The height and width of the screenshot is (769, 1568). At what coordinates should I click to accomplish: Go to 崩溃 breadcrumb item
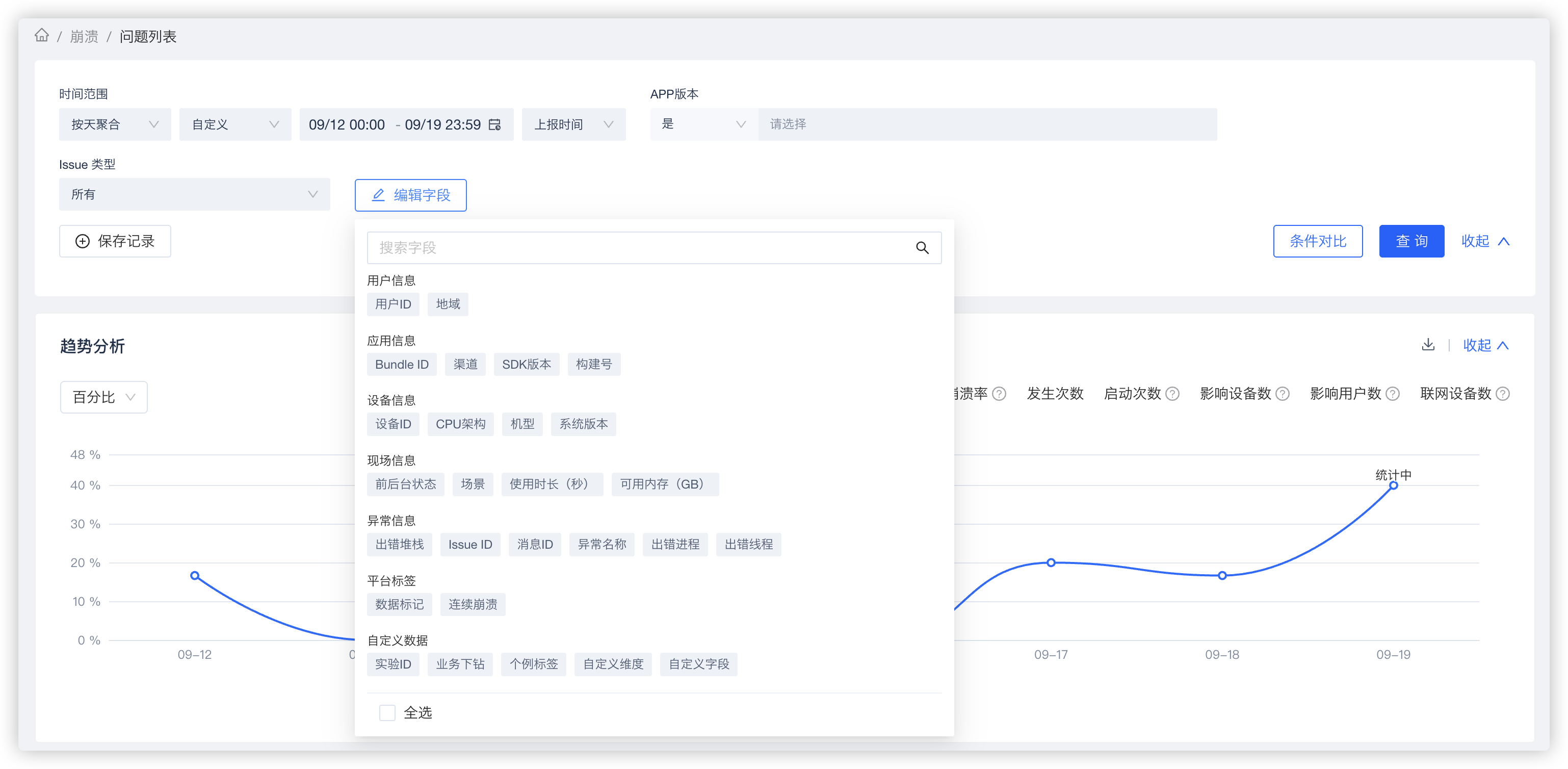tap(84, 37)
